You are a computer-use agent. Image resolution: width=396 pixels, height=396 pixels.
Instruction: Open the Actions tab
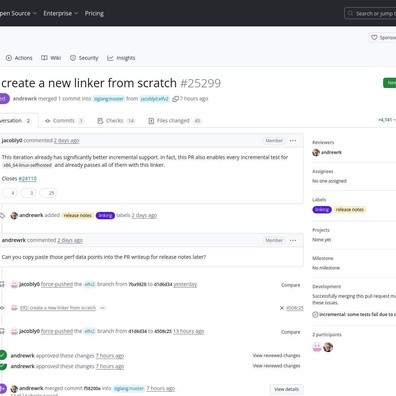pos(19,58)
